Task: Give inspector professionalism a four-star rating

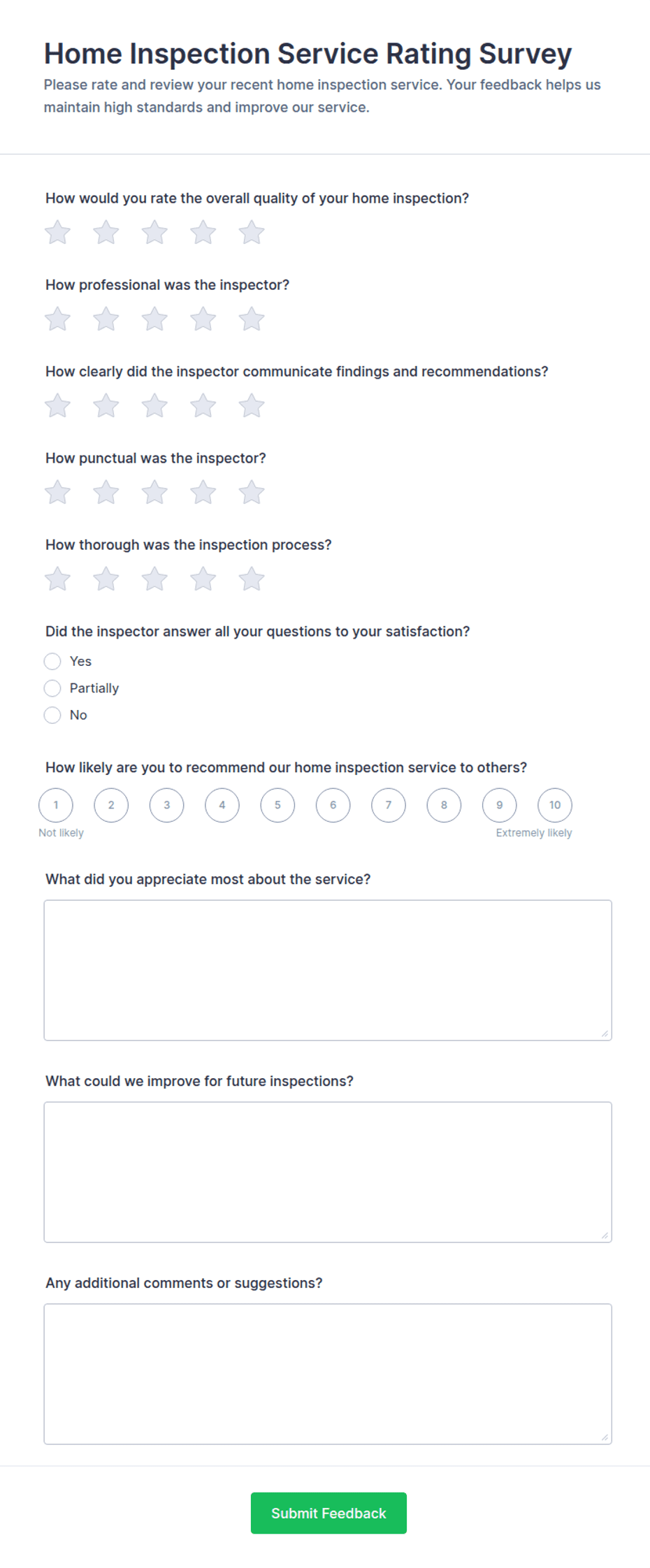Action: (x=203, y=319)
